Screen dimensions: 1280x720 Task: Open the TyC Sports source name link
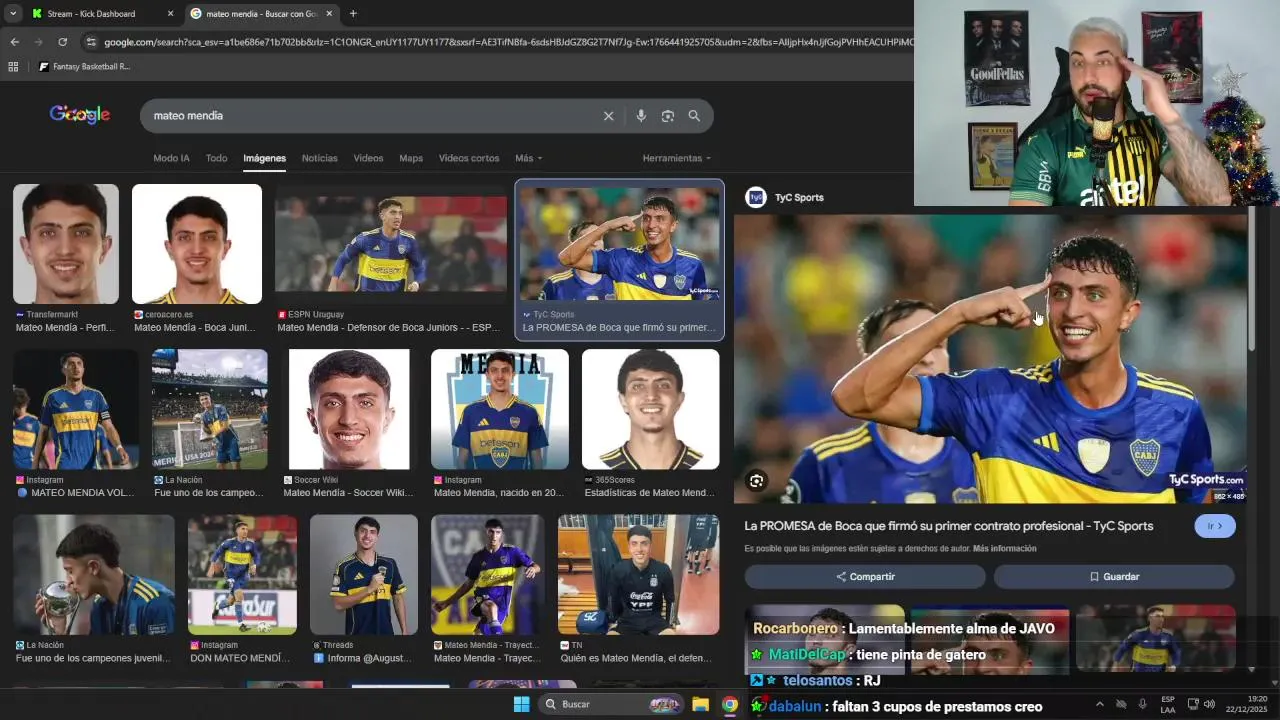pos(799,197)
